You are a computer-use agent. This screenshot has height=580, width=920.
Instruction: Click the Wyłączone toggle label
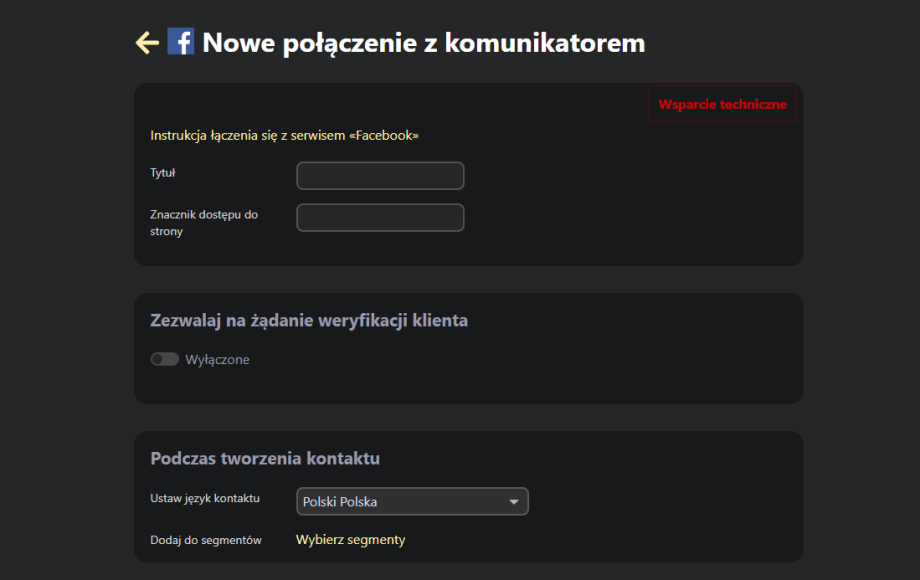coord(217,360)
